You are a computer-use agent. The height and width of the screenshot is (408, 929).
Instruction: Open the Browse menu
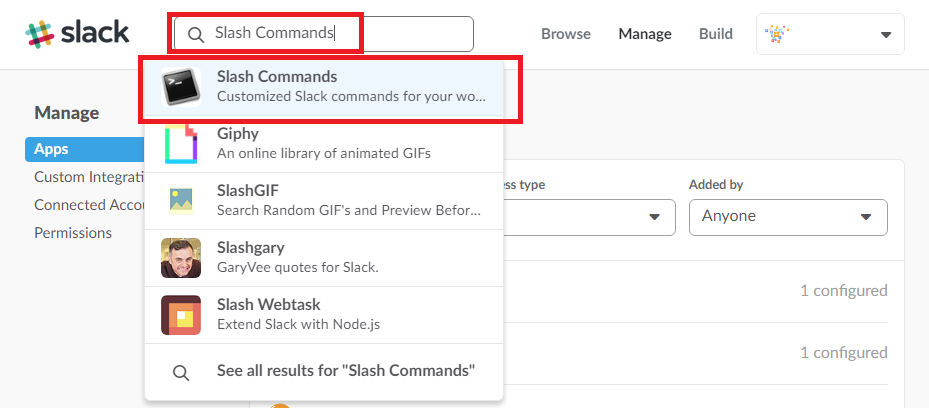(x=566, y=34)
